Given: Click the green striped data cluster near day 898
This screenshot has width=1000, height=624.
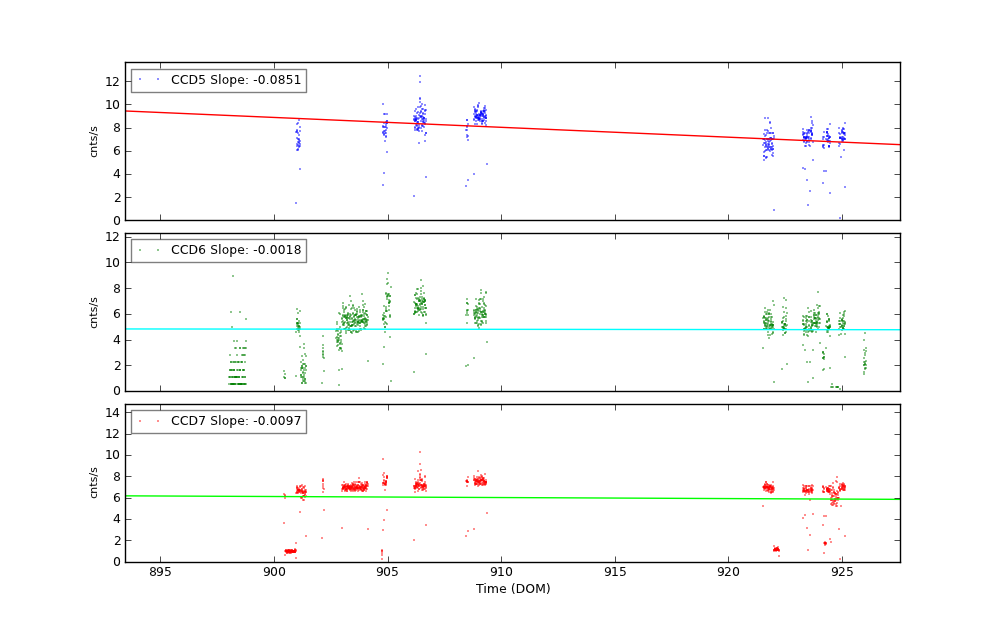Looking at the screenshot, I should tap(237, 368).
